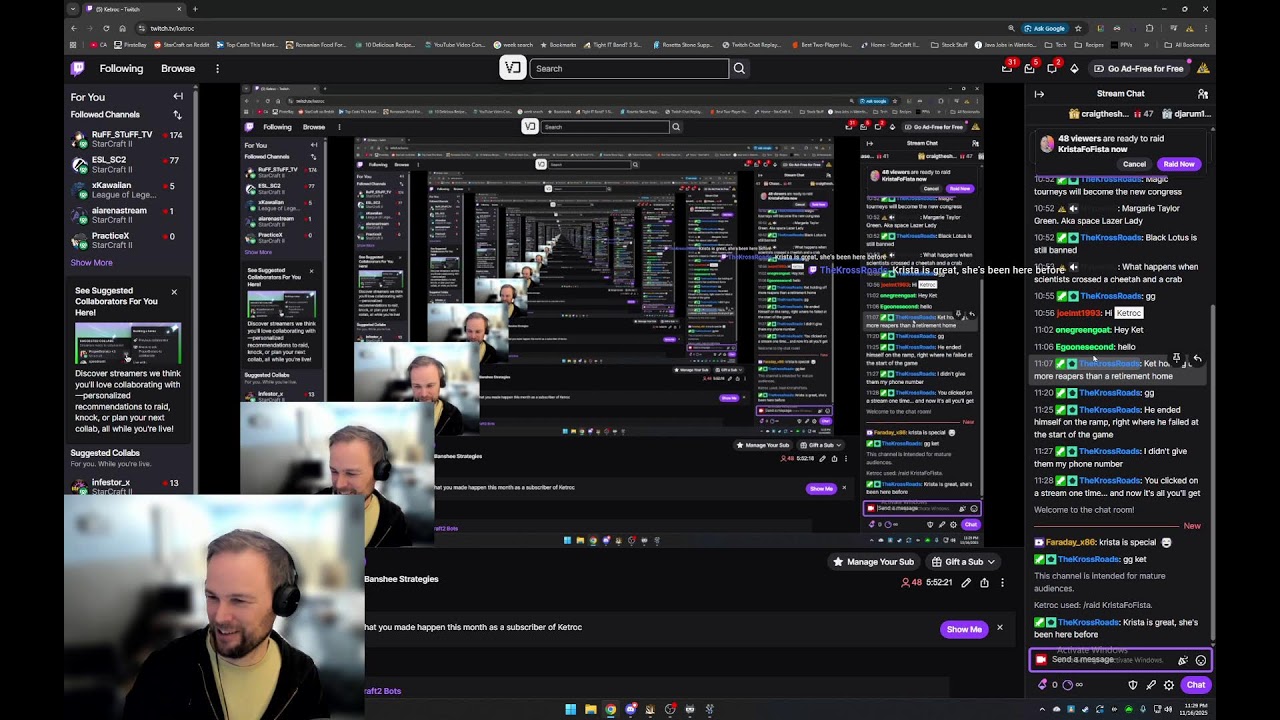Reply to hovered 11:07 chat message
Image resolution: width=1280 pixels, height=720 pixels.
1197,359
